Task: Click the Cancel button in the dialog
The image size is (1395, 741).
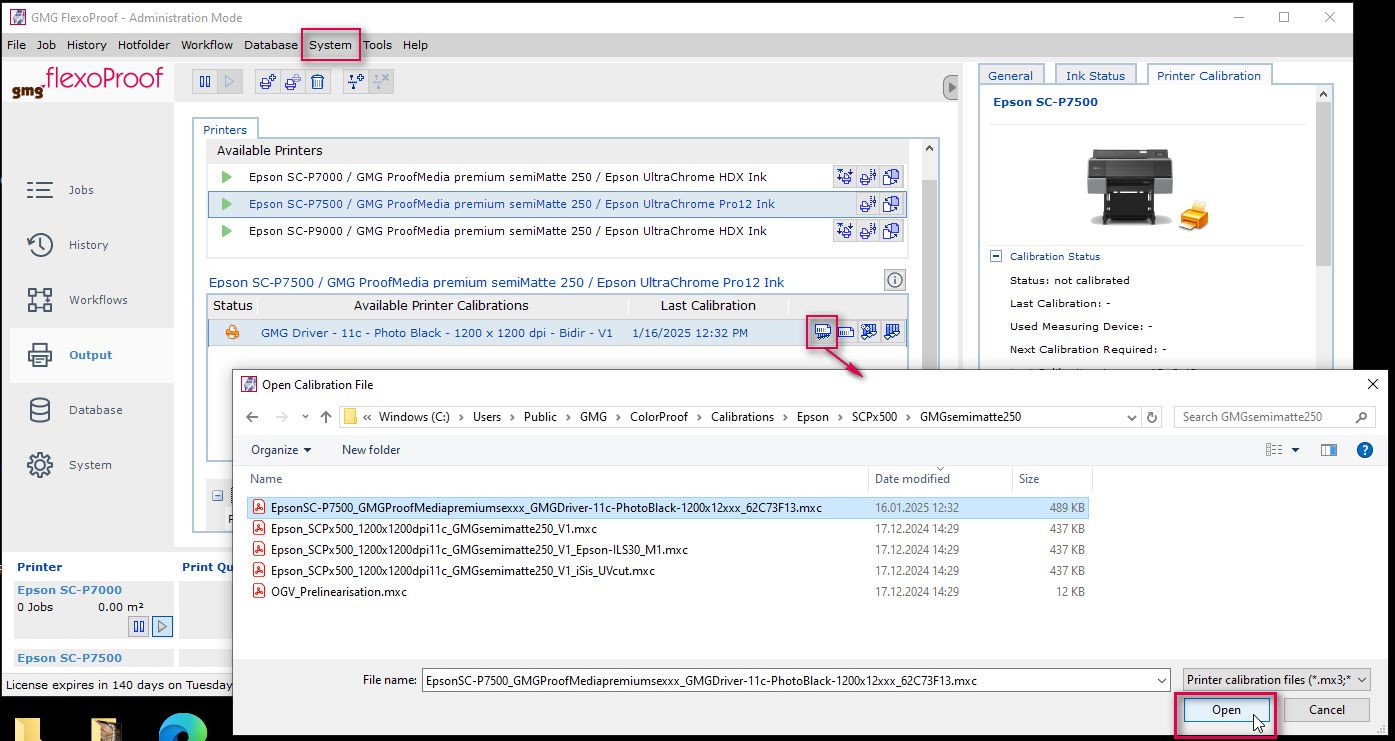Action: click(1326, 710)
